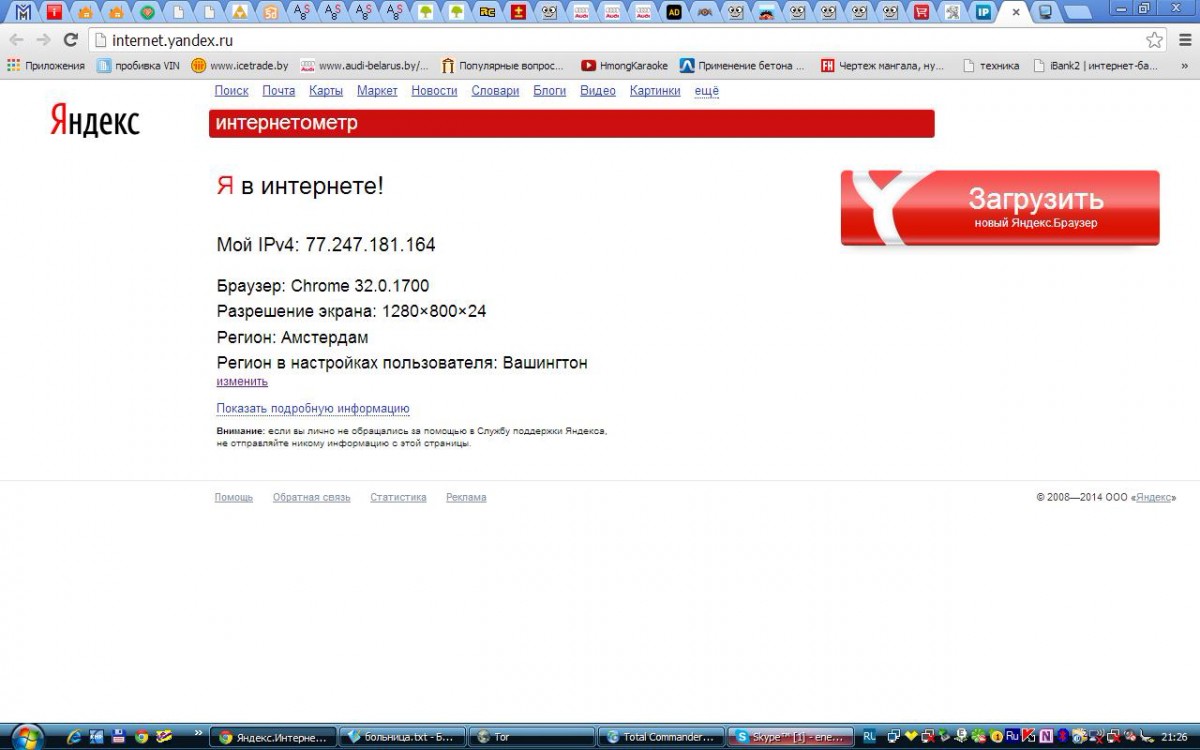
Task: Open the iBank2 интернет-банк bookmark
Action: pyautogui.click(x=1095, y=66)
